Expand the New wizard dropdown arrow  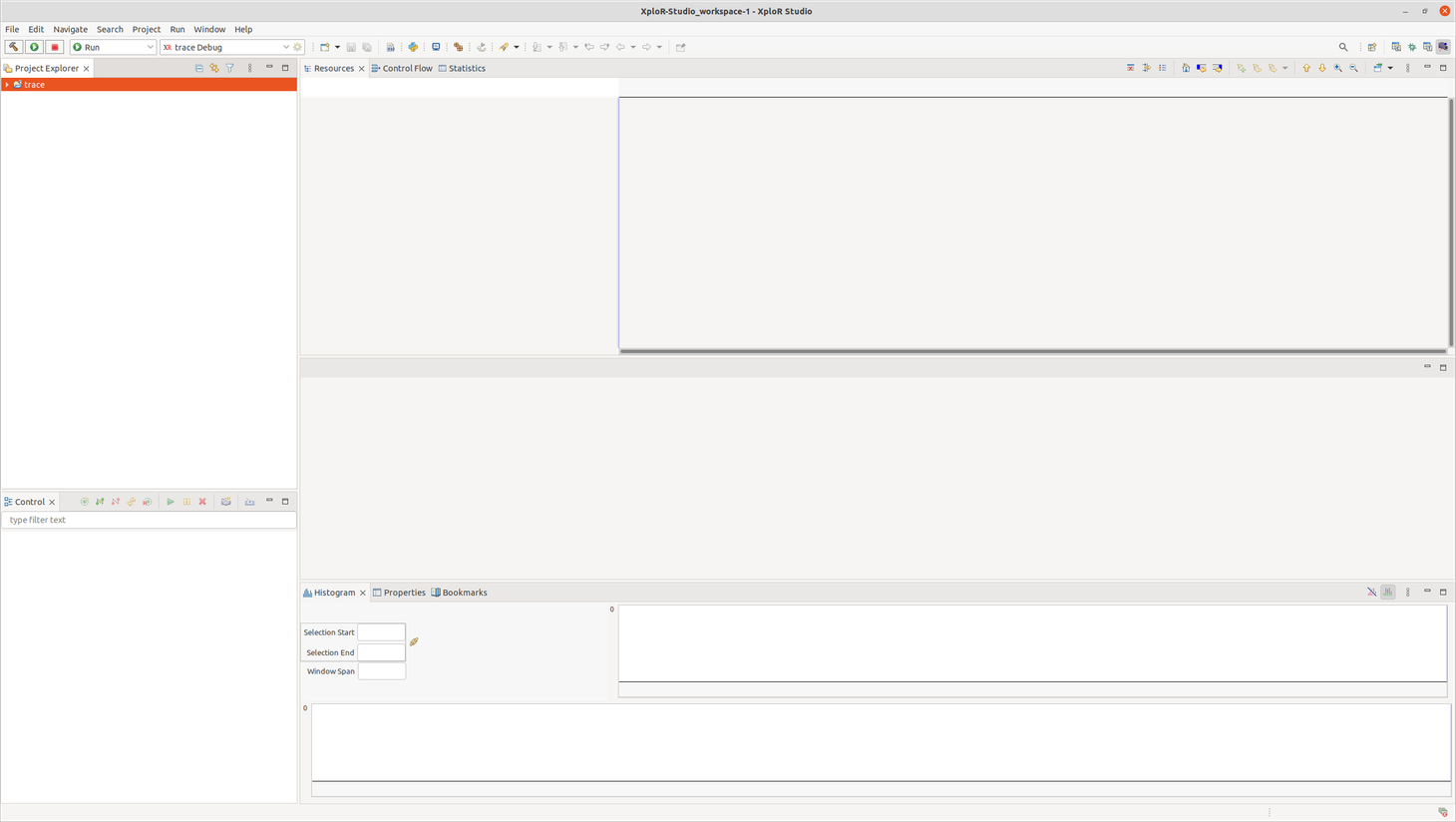pos(337,47)
